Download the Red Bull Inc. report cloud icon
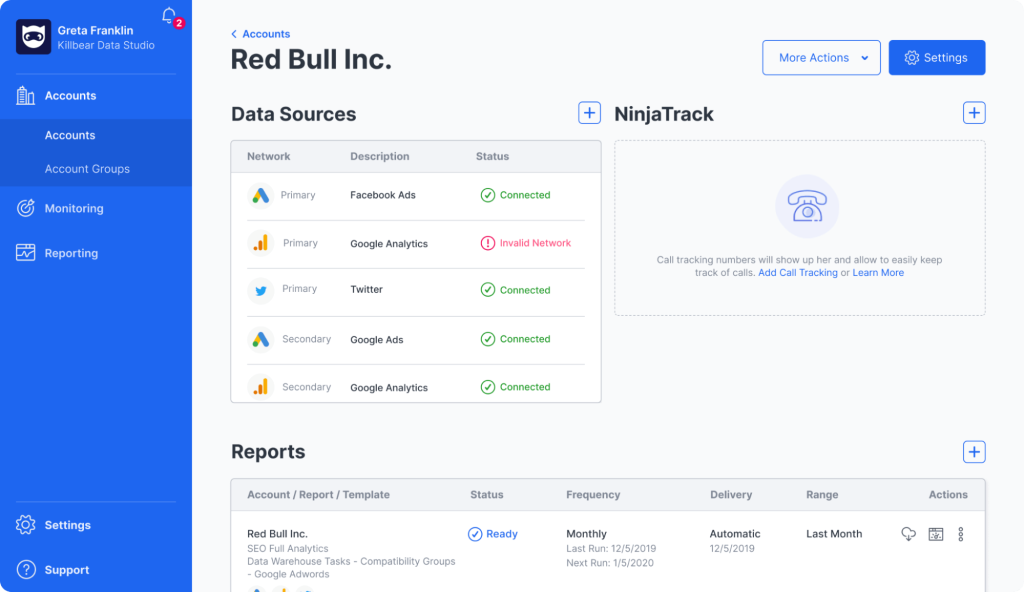Viewport: 1024px width, 592px height. (x=908, y=534)
